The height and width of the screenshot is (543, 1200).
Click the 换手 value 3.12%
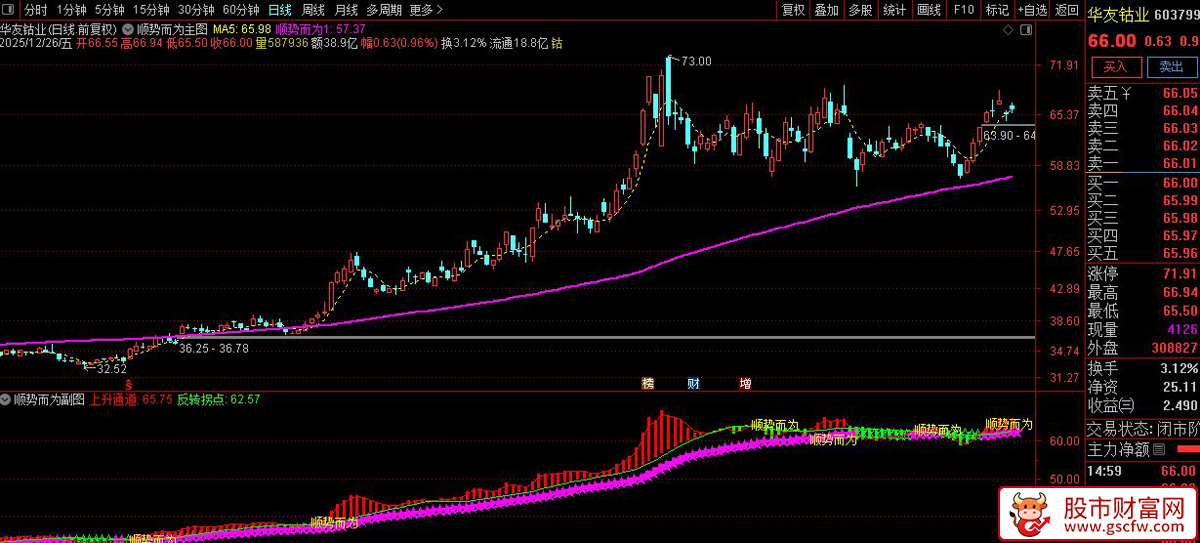[1179, 368]
